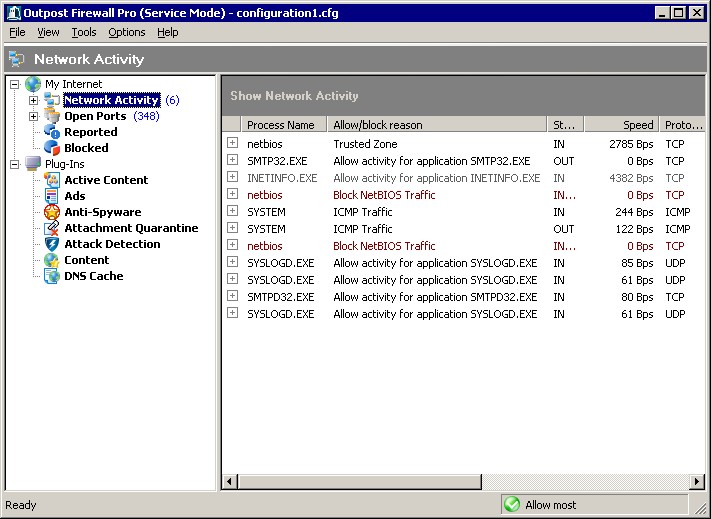Expand the SYSTEM ICMP OUT row
The height and width of the screenshot is (519, 711).
233,228
